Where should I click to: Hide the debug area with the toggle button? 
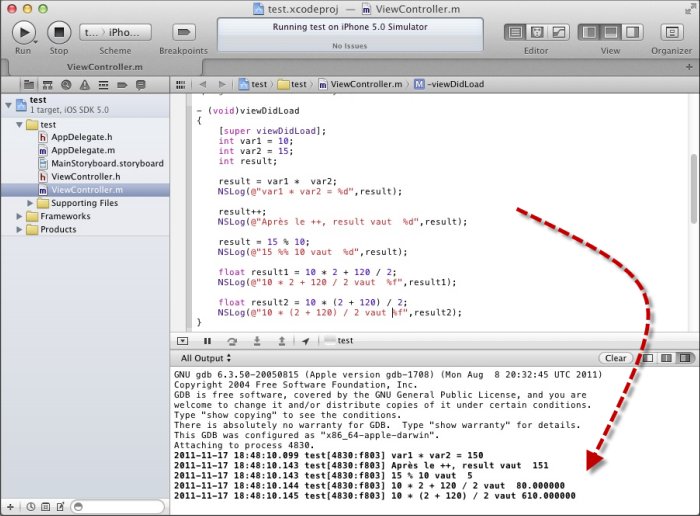pyautogui.click(x=183, y=341)
